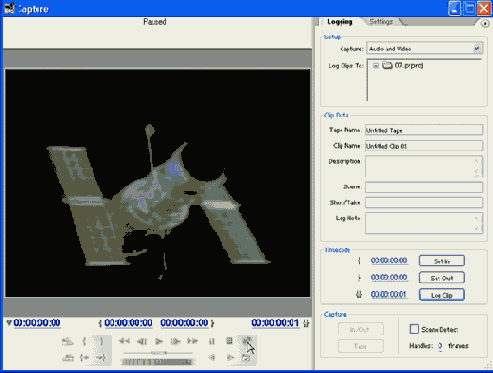Click the Out timecode in Timecode section

point(389,278)
